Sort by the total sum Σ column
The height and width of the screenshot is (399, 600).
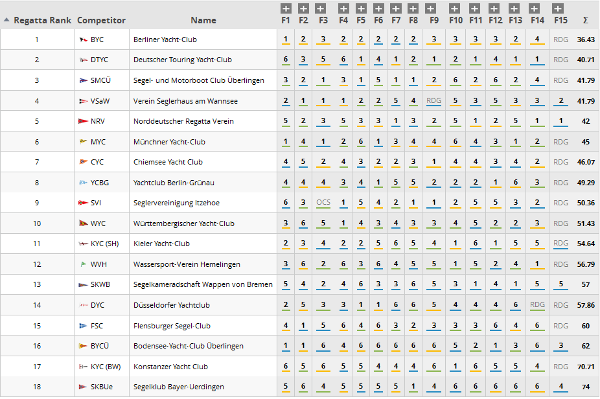(585, 20)
